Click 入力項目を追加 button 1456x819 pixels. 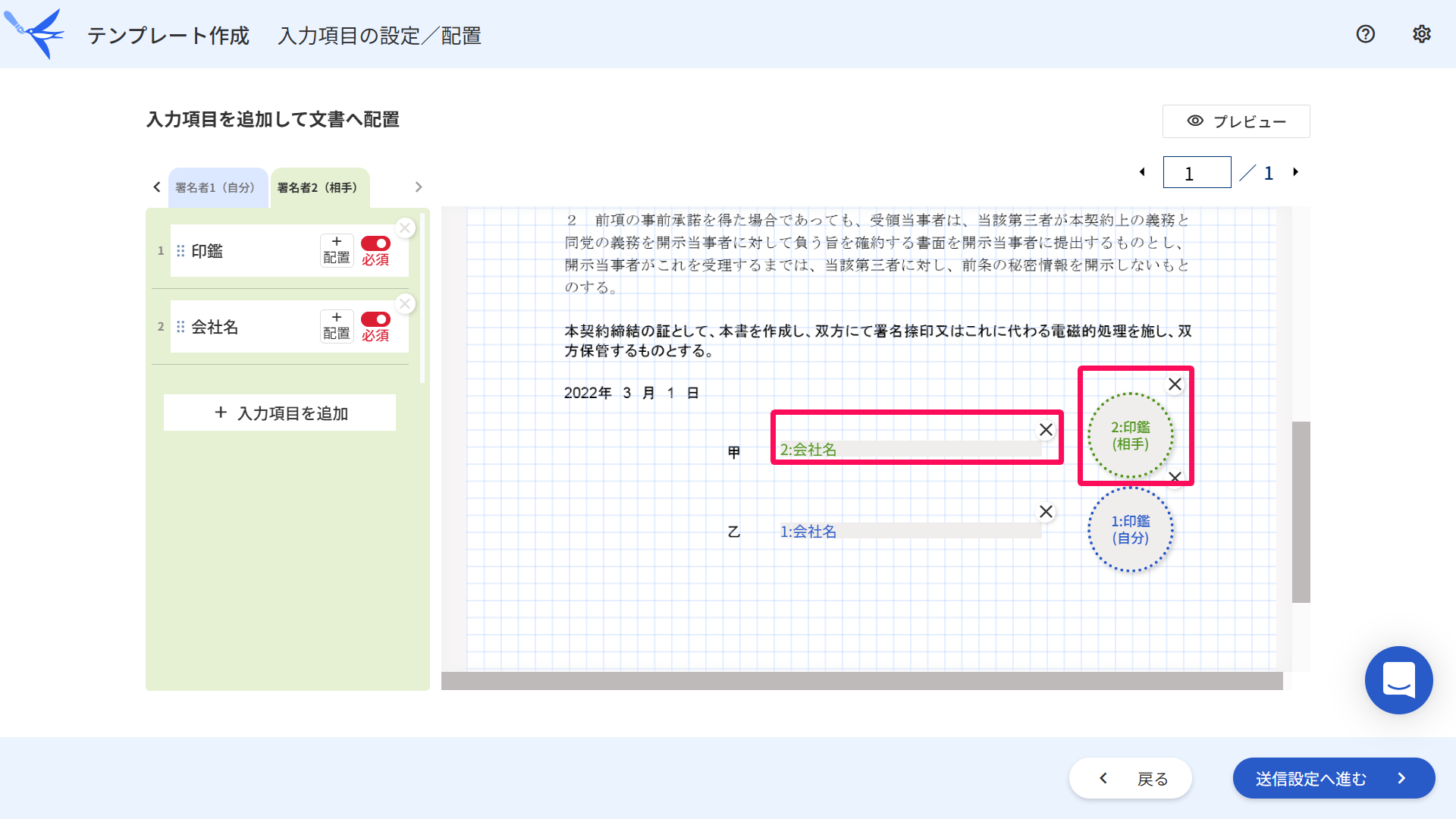(x=280, y=413)
